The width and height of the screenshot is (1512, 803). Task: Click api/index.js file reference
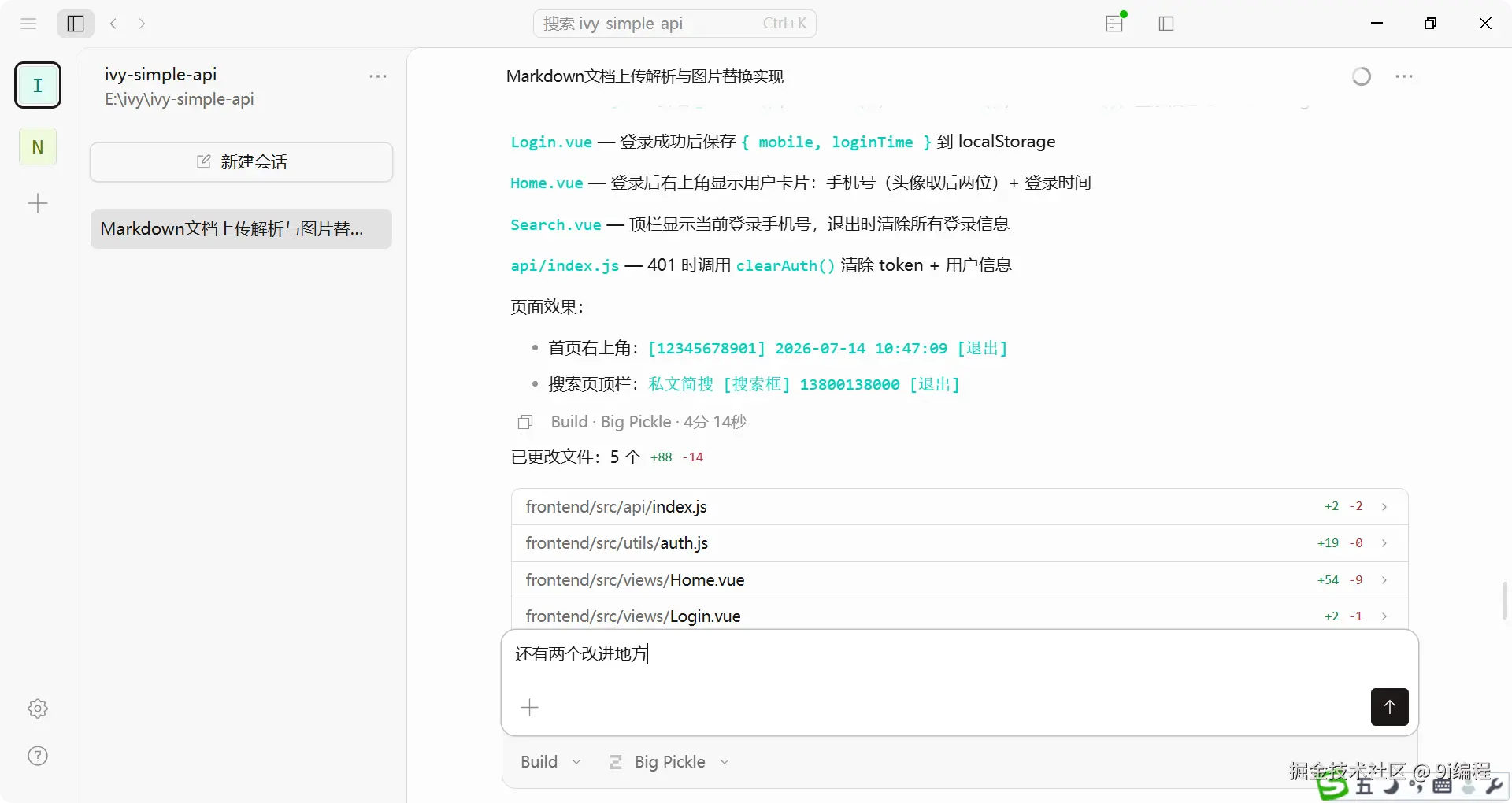[x=565, y=265]
